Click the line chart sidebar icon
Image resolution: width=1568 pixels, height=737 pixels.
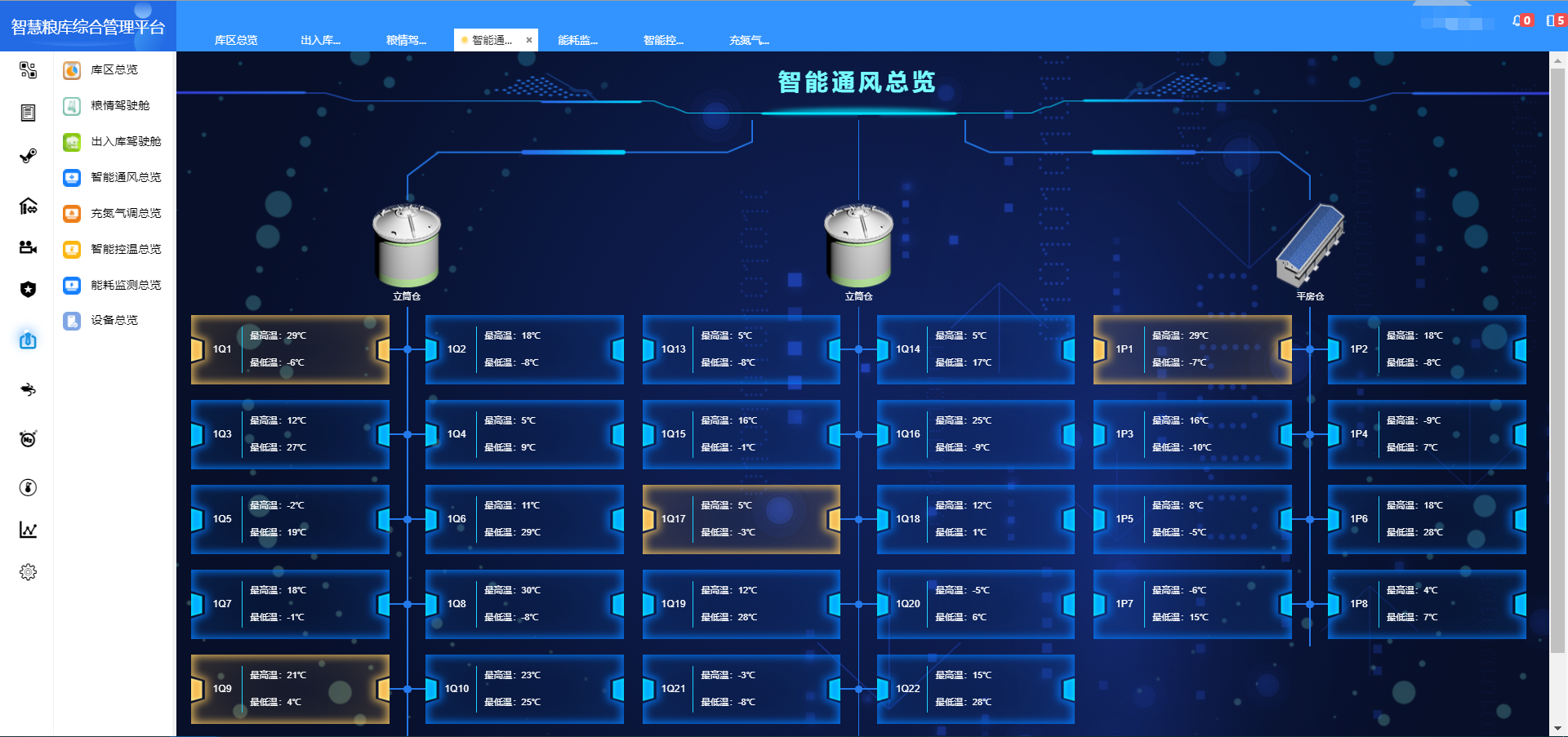click(x=28, y=530)
